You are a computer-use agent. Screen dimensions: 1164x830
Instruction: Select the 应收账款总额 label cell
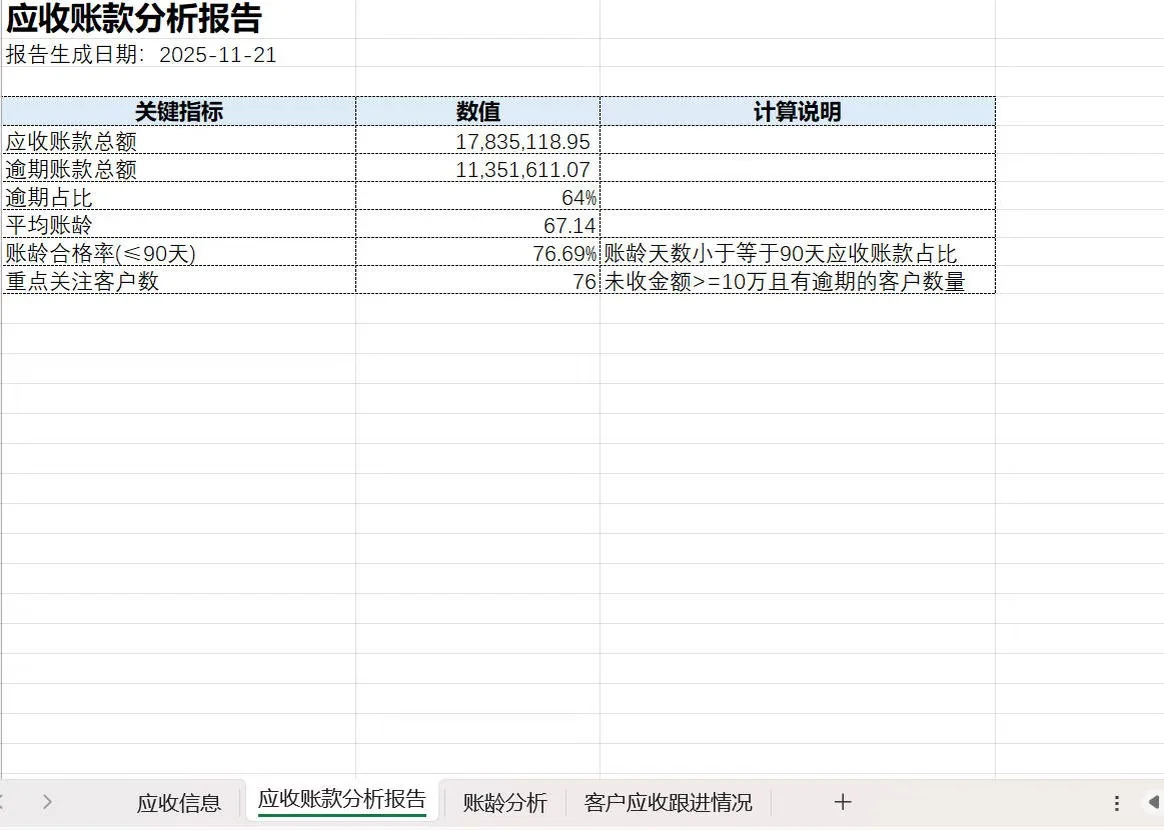click(179, 140)
